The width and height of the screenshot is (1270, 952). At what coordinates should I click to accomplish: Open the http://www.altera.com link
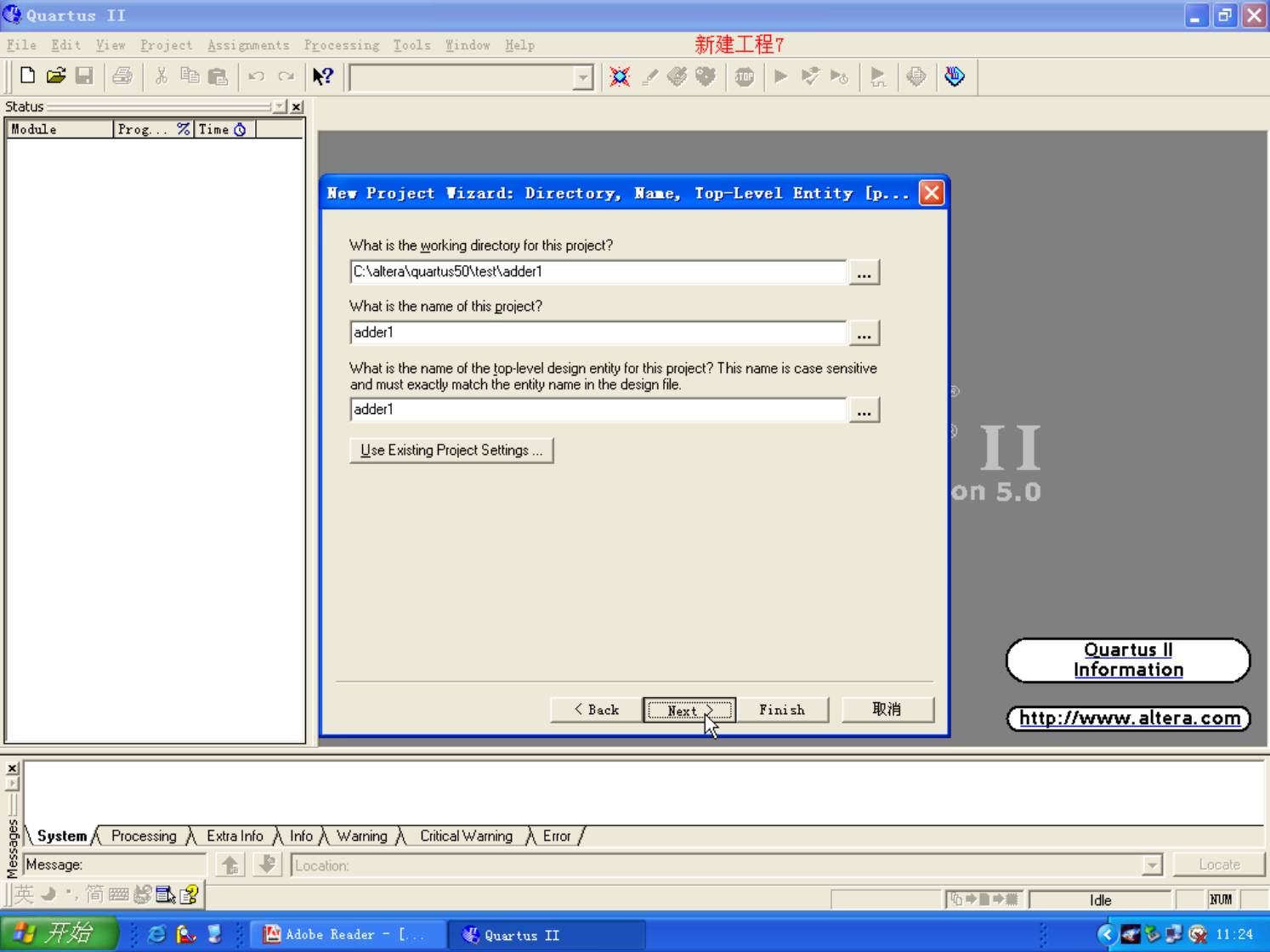[1129, 718]
